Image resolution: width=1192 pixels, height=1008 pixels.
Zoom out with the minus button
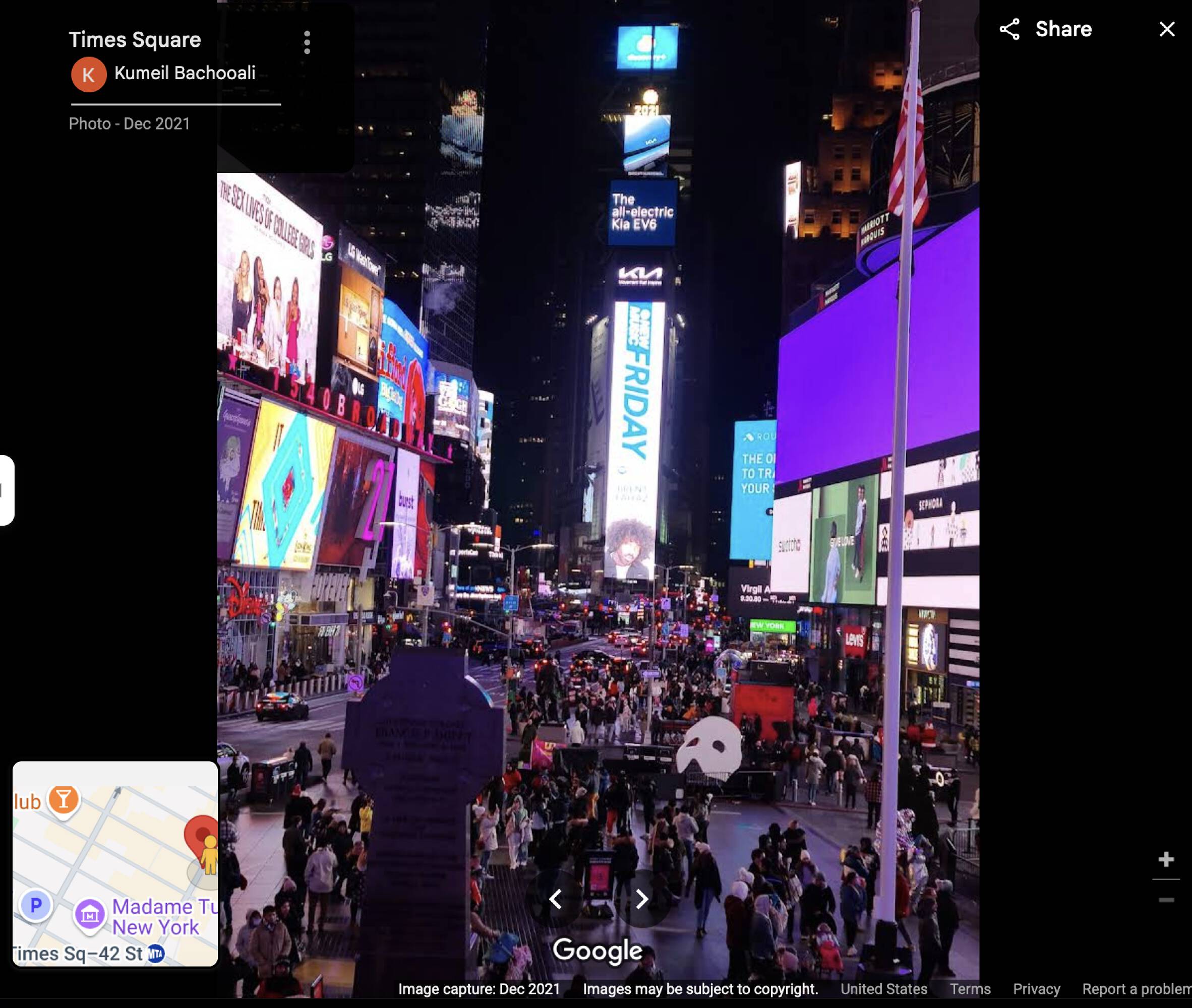pyautogui.click(x=1166, y=900)
